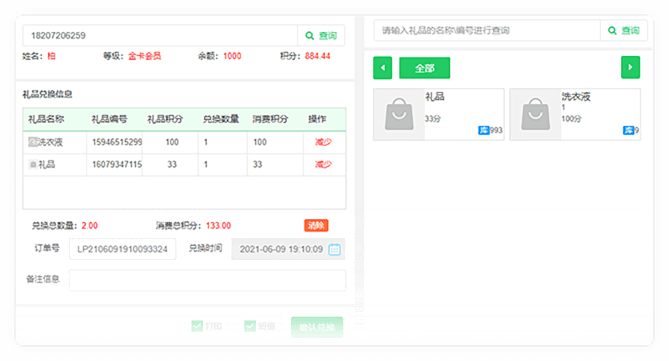This screenshot has height=361, width=669.
Task: Click the small image icon beside 礼品 row
Action: pos(33,164)
